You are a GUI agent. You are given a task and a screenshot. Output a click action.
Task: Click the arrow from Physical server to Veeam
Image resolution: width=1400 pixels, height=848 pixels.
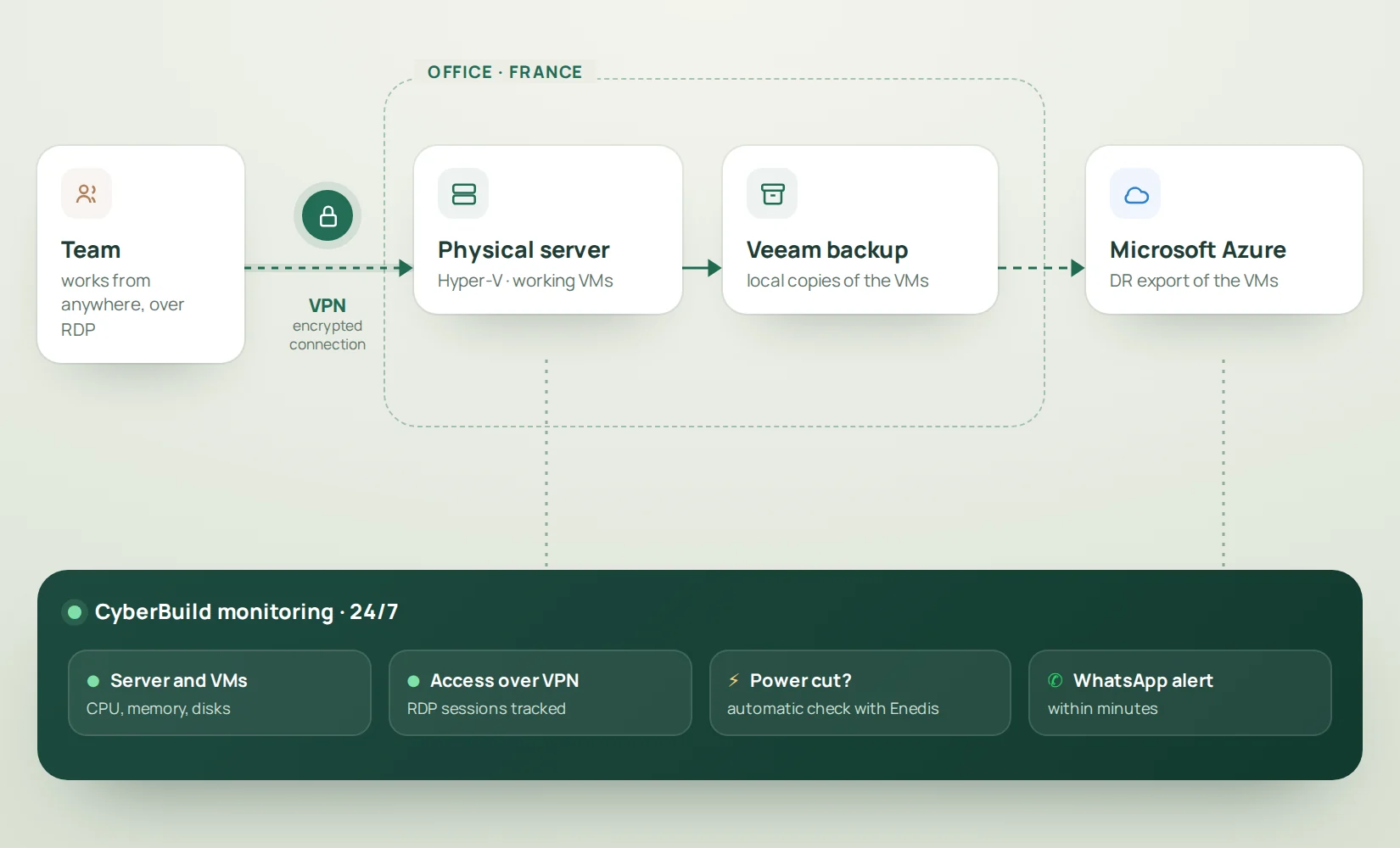tap(702, 268)
